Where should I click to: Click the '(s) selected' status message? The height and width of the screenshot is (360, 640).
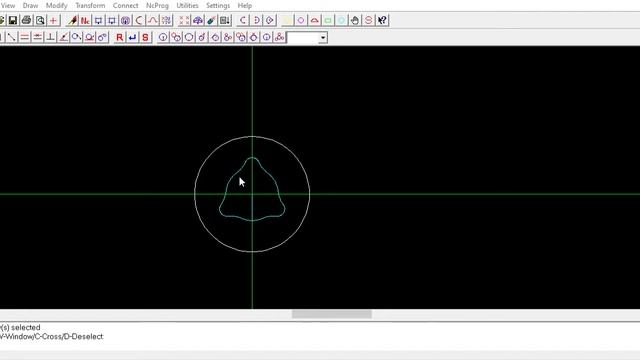[x=20, y=327]
